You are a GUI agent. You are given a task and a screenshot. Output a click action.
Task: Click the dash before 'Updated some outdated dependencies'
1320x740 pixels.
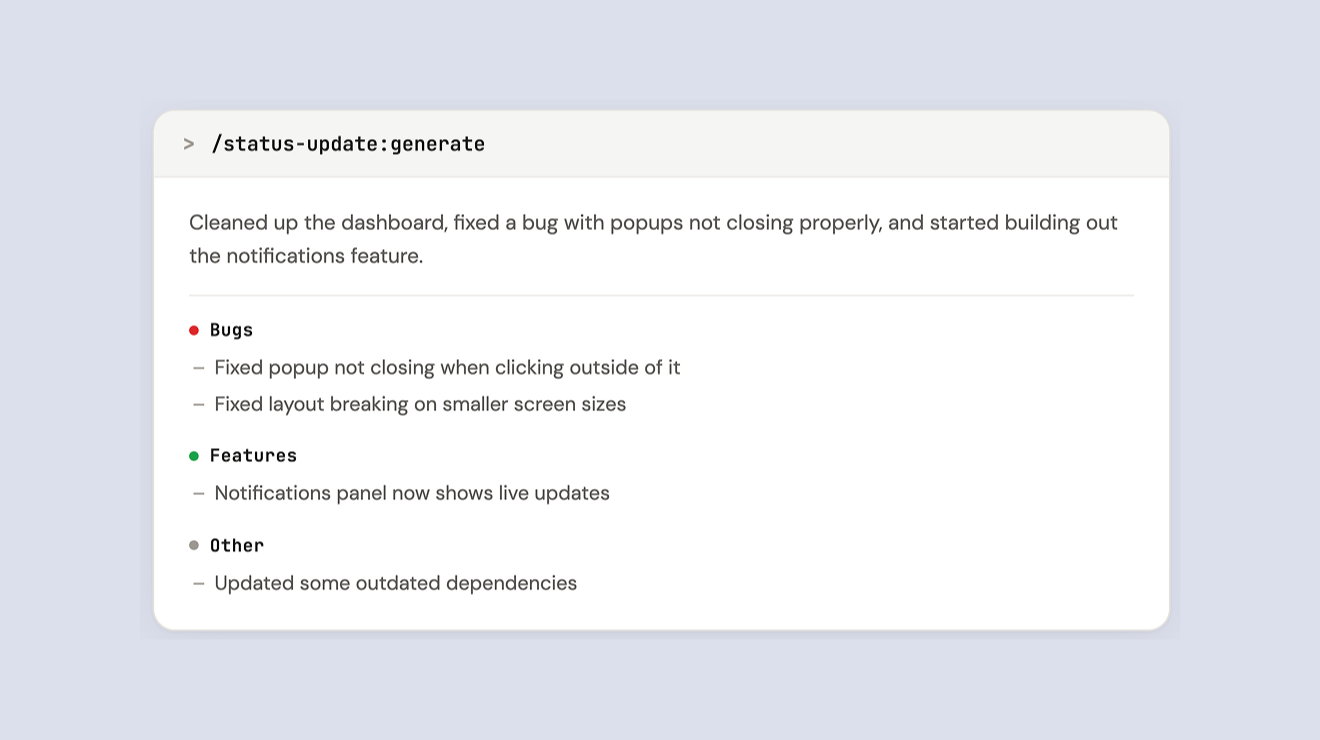[x=199, y=584]
